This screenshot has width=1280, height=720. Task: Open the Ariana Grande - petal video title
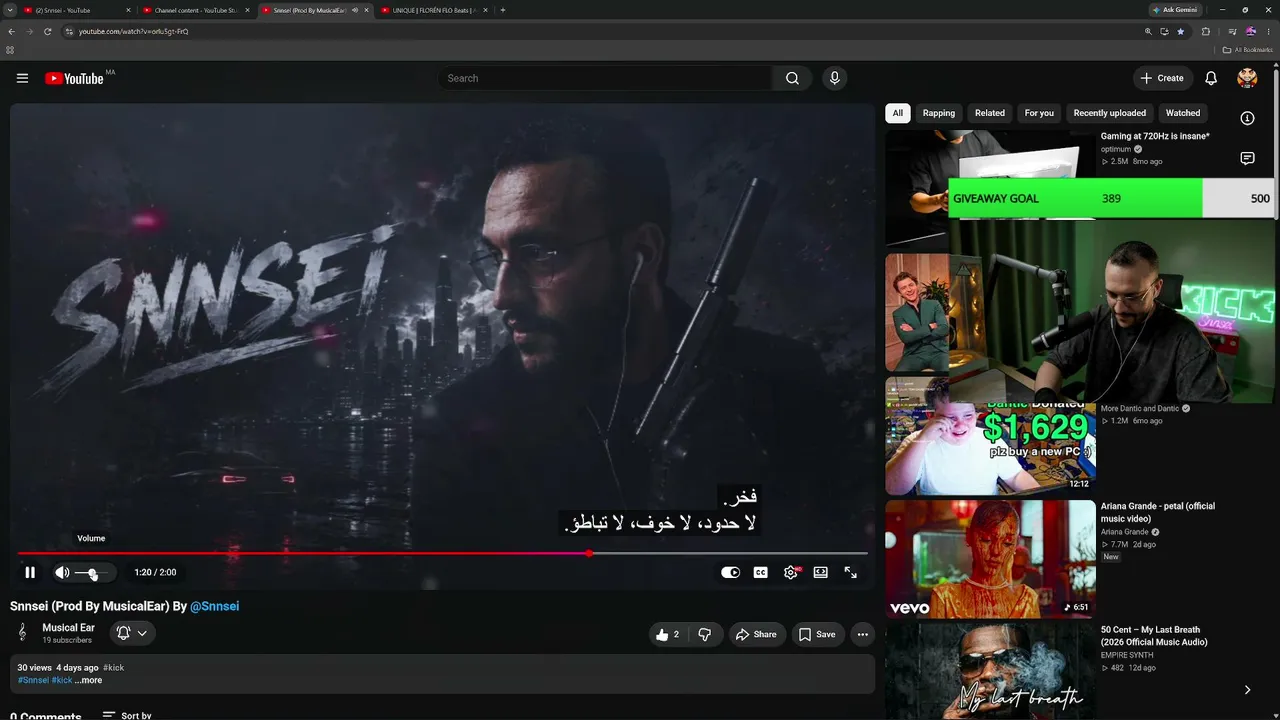tap(1158, 512)
